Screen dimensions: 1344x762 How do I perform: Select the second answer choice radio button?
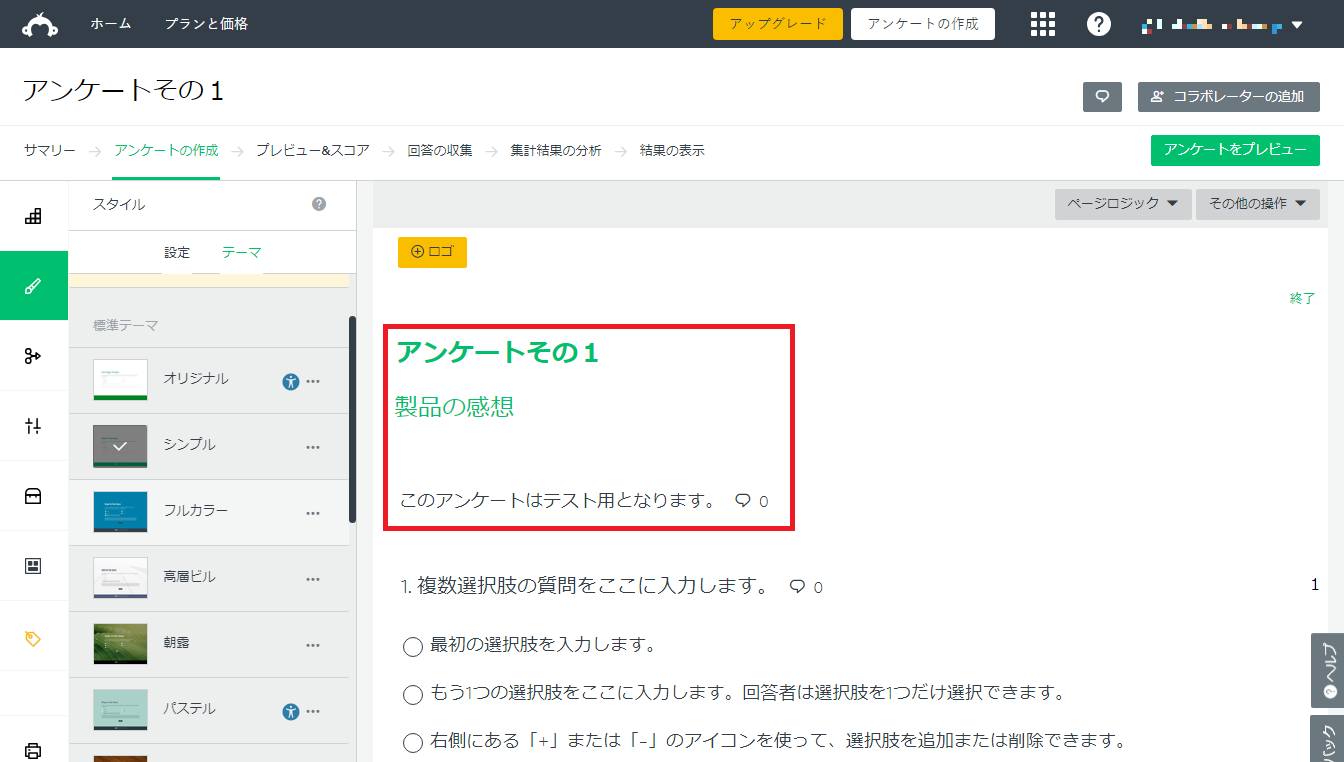tap(412, 693)
